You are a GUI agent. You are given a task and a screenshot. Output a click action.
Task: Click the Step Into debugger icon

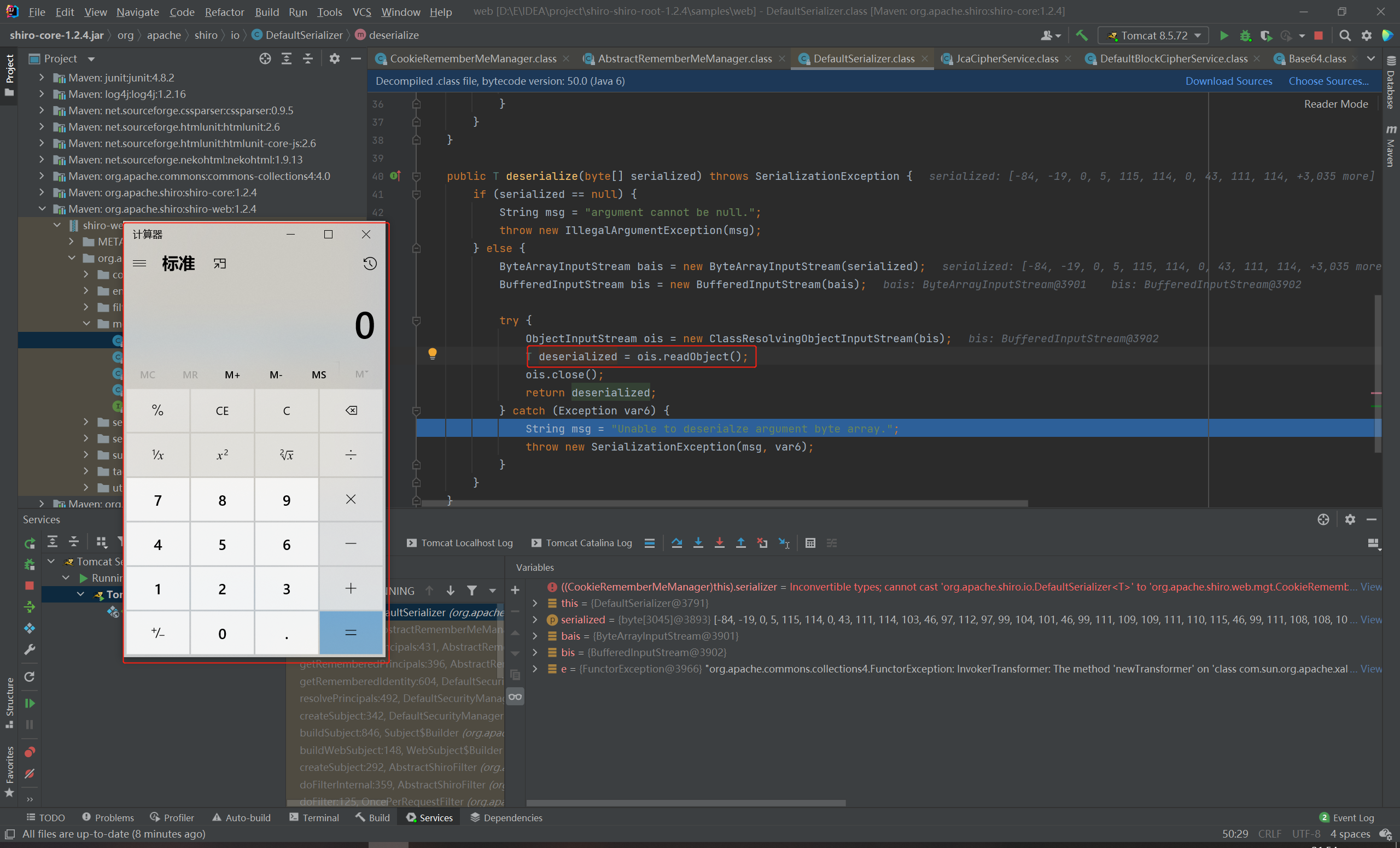pos(698,543)
